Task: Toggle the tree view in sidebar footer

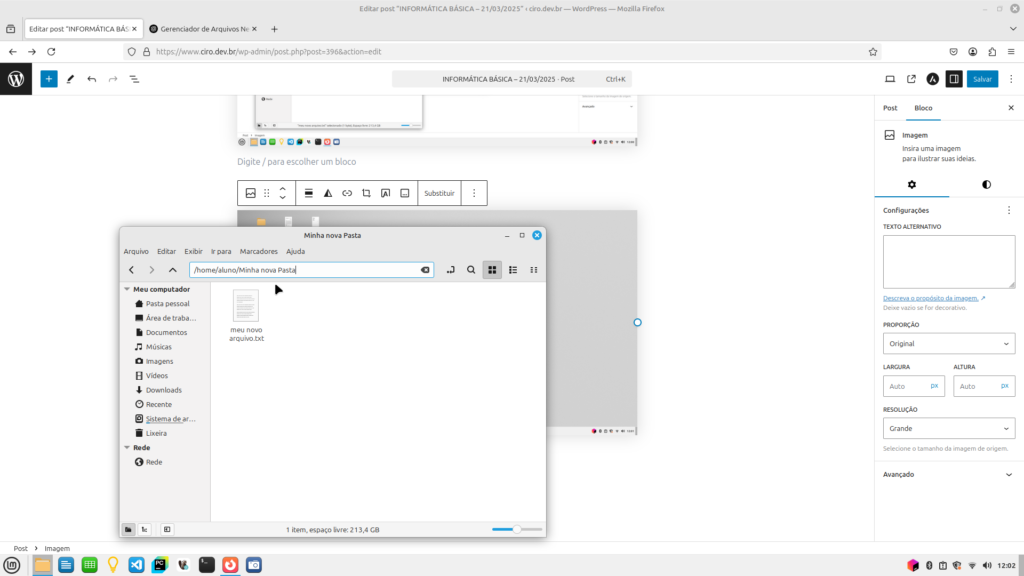Action: coord(145,529)
